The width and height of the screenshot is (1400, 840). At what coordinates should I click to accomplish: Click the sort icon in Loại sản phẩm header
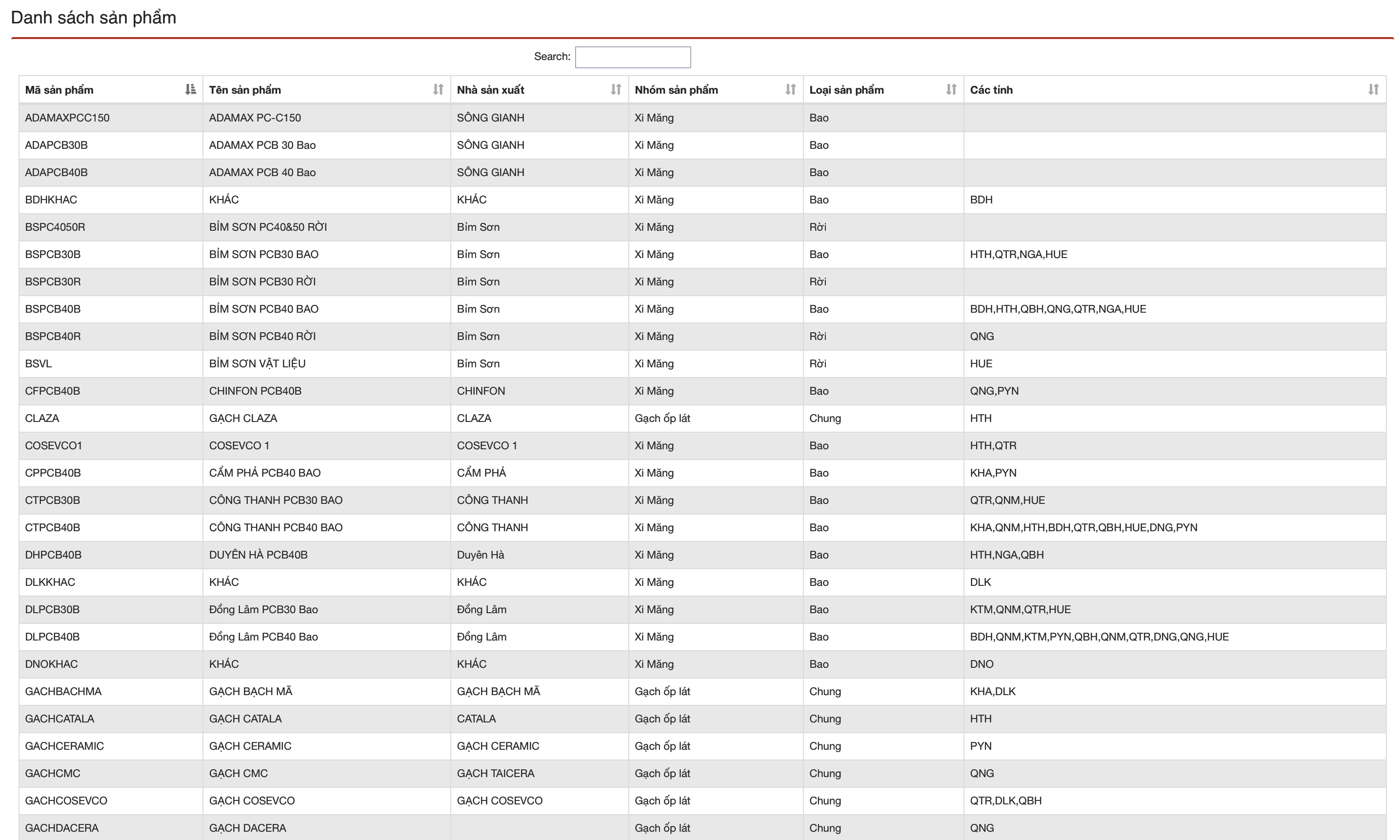click(x=951, y=89)
